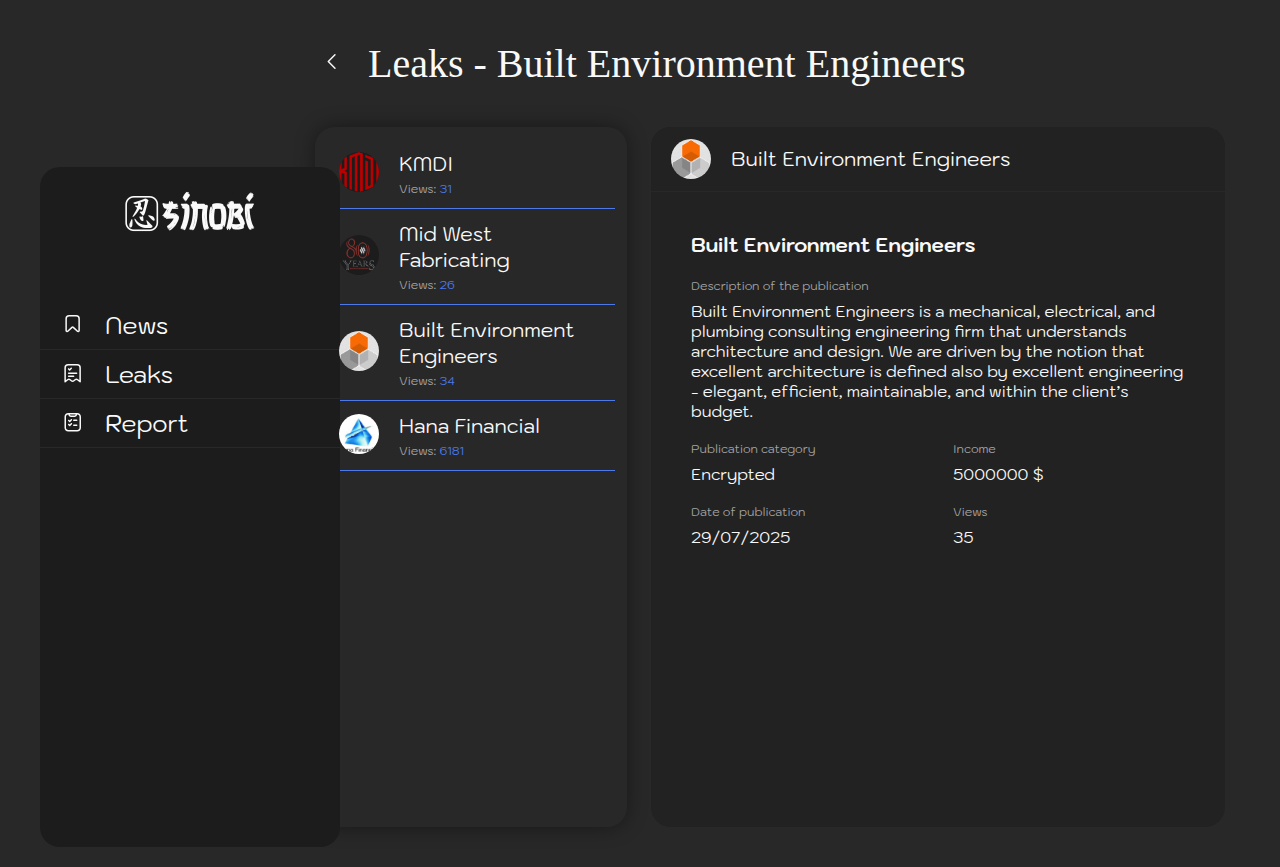Click the News bookmark icon
Screen dimensions: 1280x867
[72, 324]
